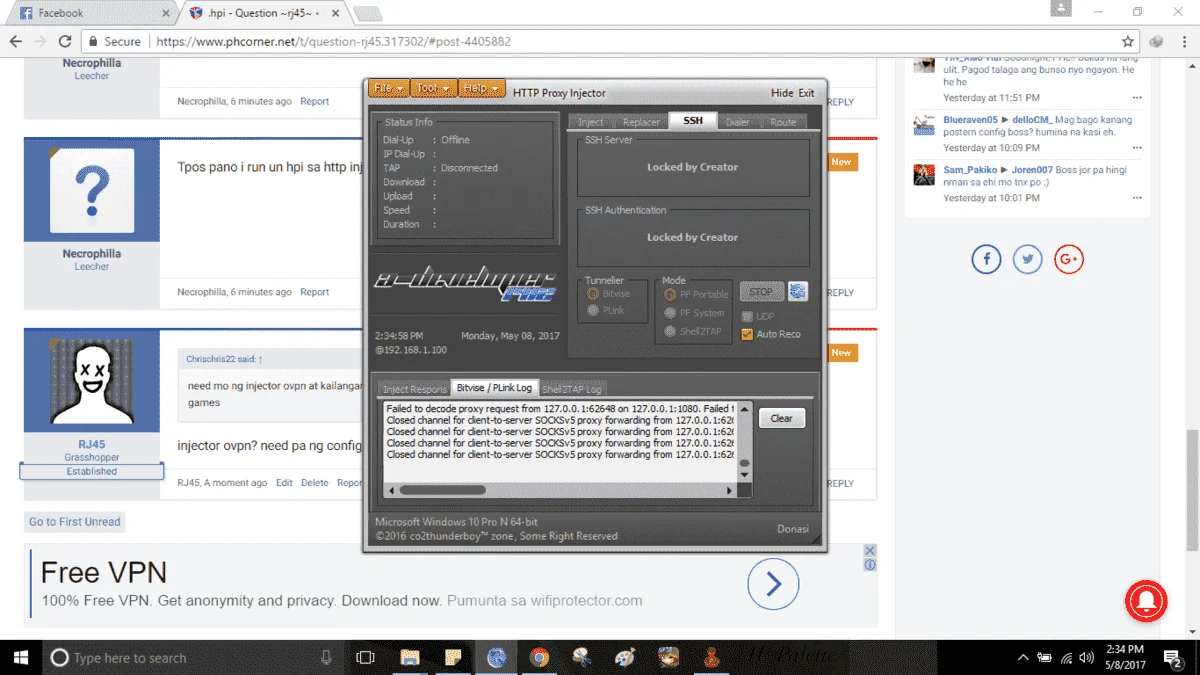Open Sticky Notes taskbar icon
This screenshot has width=1200, height=675.
tap(453, 657)
